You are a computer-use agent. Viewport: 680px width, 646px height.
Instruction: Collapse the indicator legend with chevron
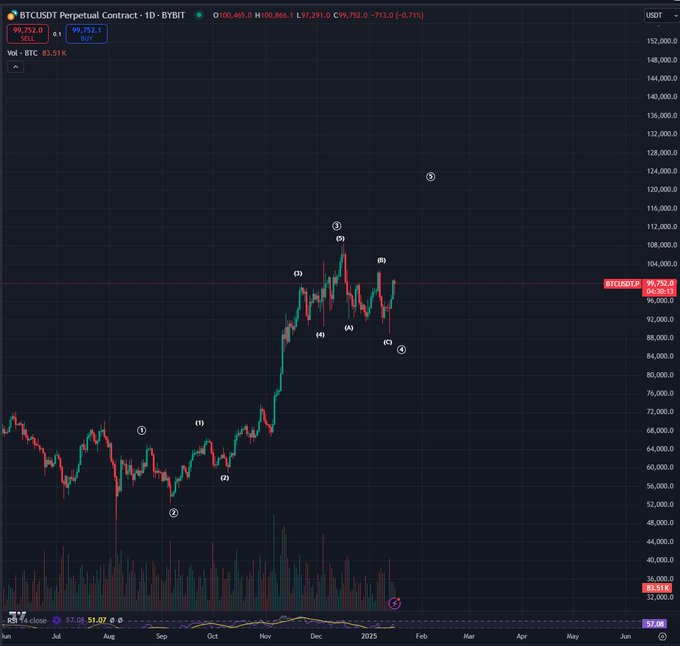(x=15, y=66)
